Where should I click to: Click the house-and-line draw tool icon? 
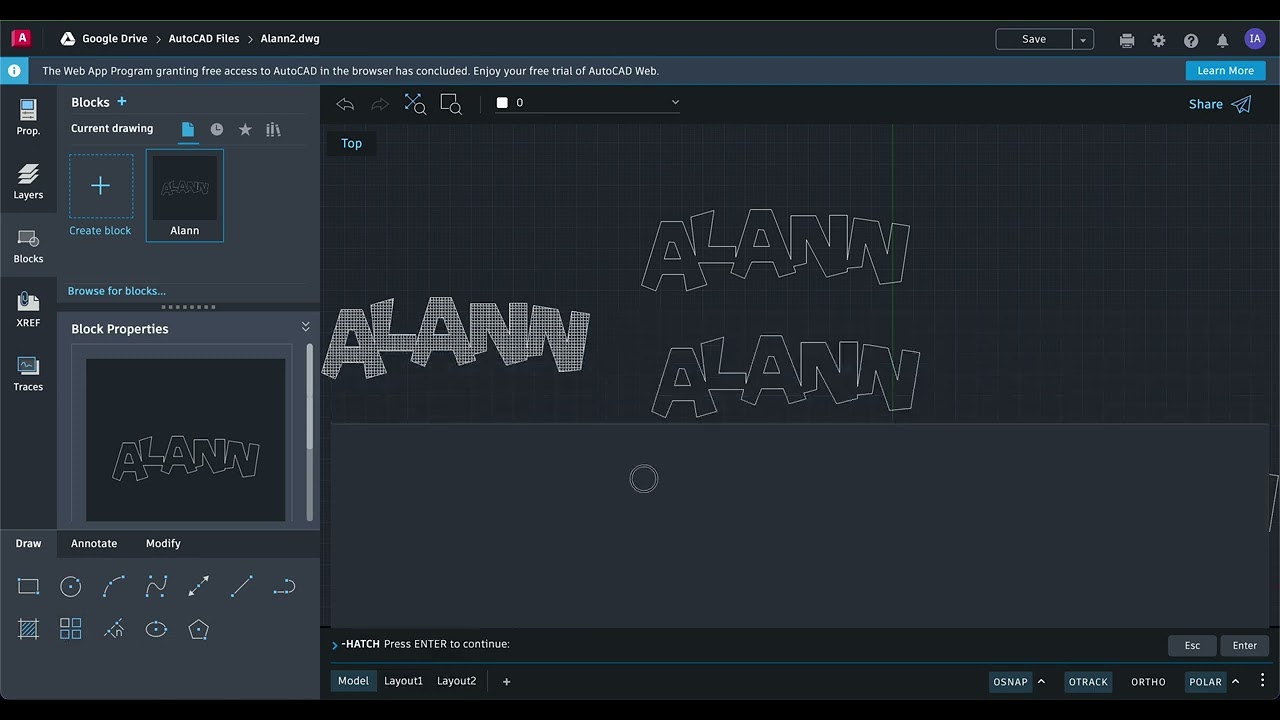(x=114, y=629)
